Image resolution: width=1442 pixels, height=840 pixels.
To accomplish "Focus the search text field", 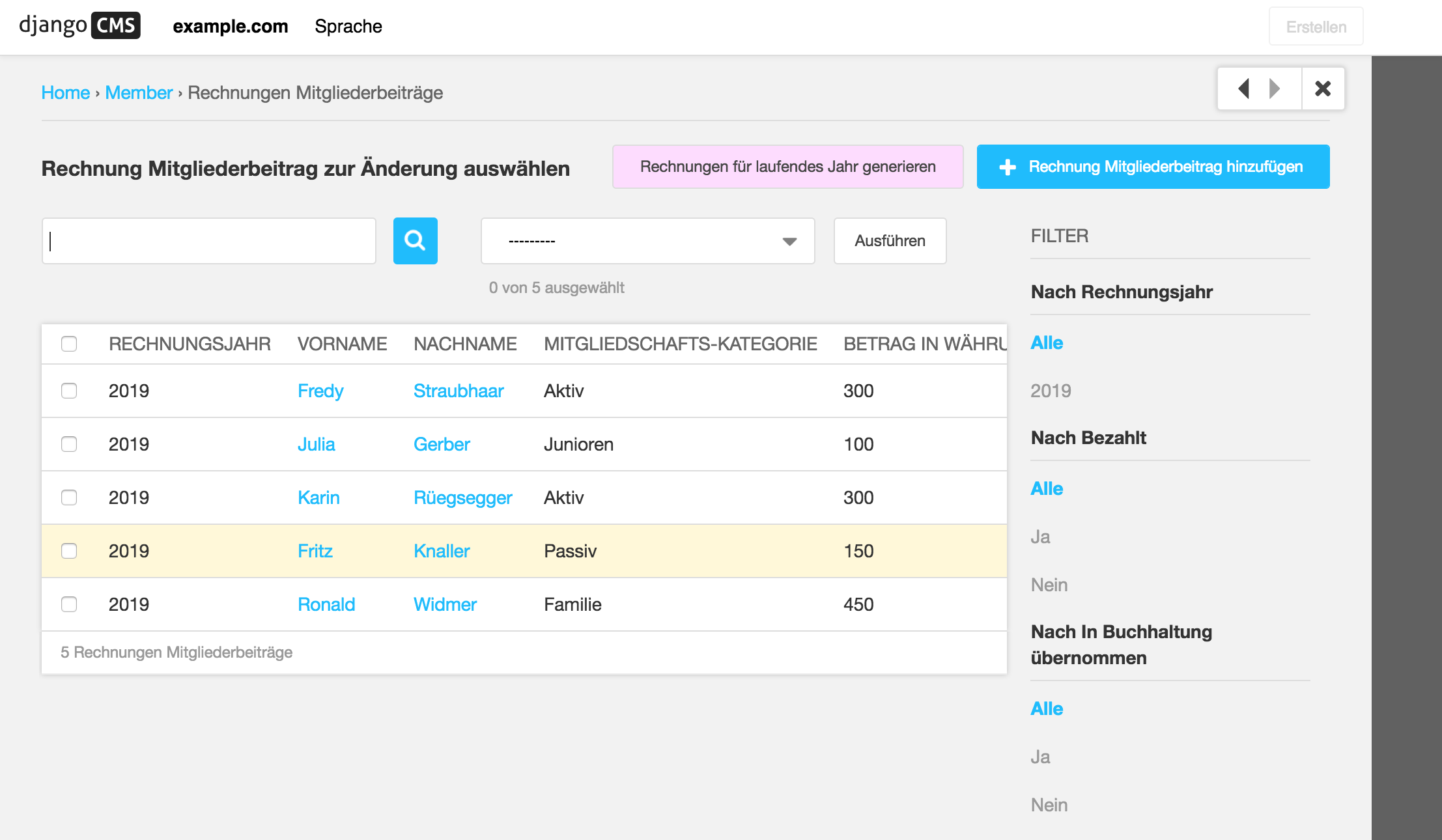I will pos(209,241).
